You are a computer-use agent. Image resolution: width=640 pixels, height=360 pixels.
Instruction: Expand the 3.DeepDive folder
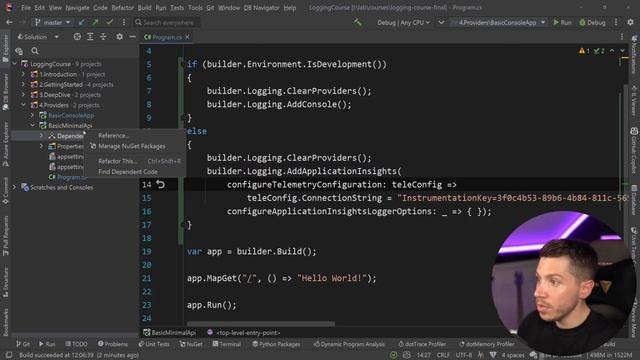[x=24, y=95]
